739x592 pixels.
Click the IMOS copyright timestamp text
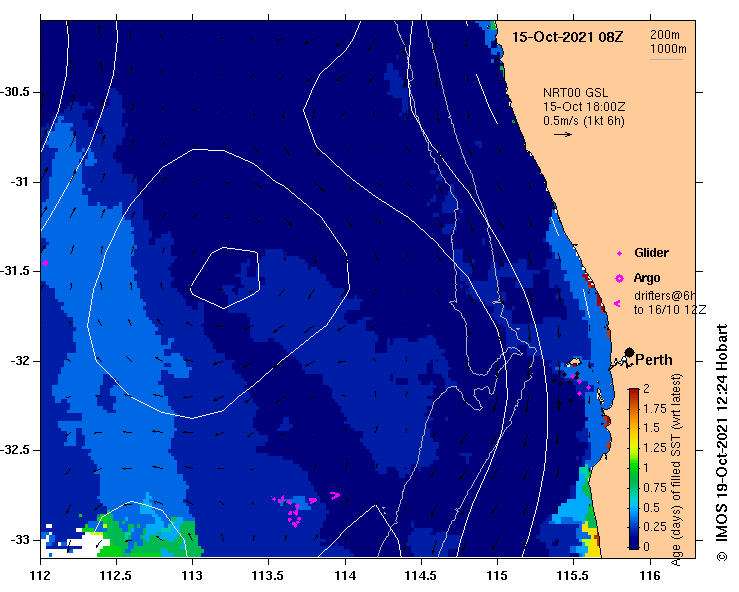pos(722,442)
